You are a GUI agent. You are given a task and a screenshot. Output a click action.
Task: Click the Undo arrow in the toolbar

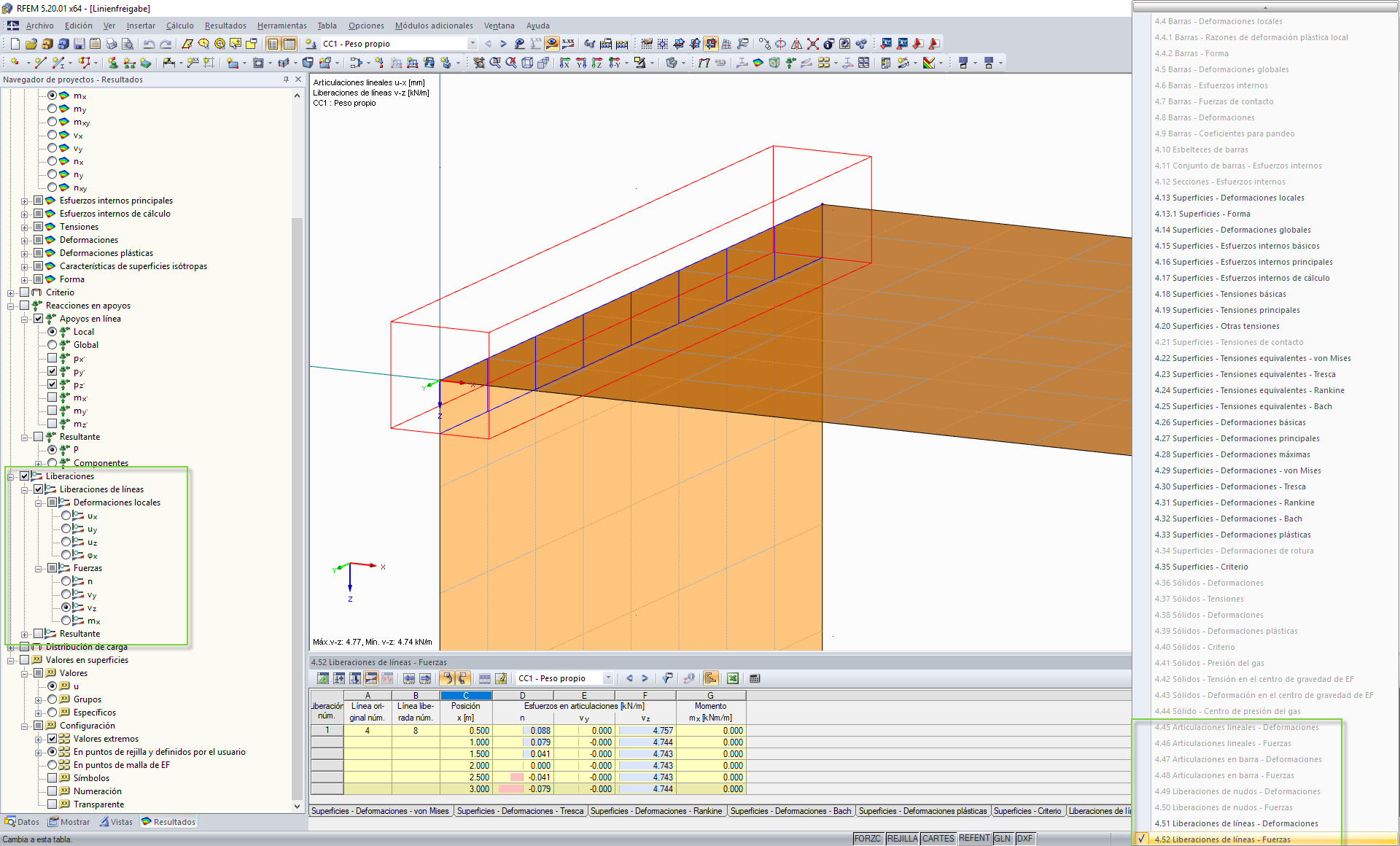pos(149,44)
